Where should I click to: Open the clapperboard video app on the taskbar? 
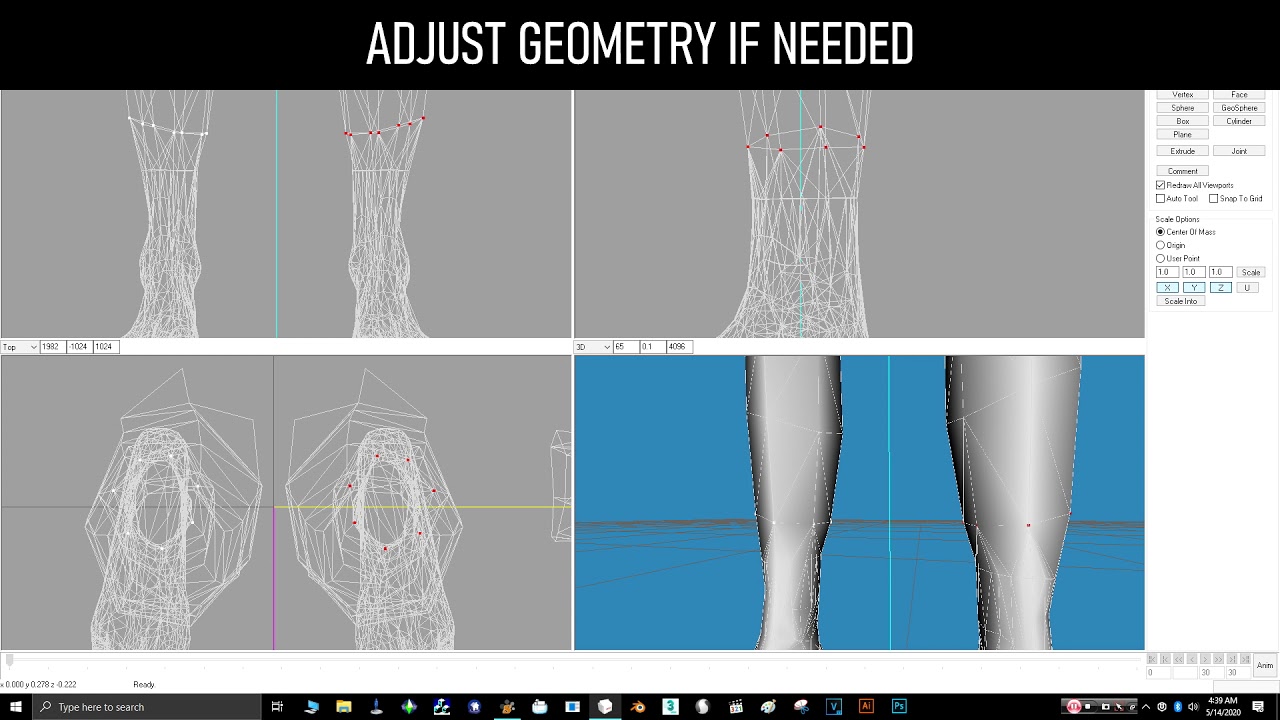[x=736, y=707]
